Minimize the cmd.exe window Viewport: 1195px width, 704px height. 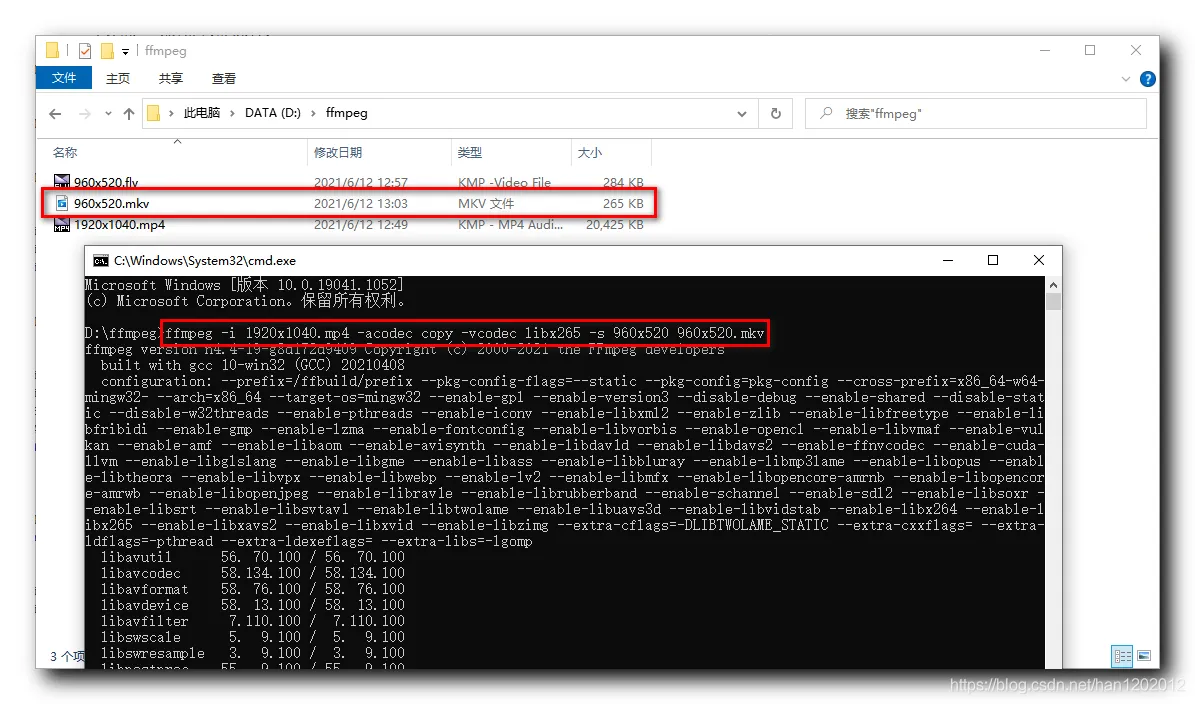(x=948, y=261)
